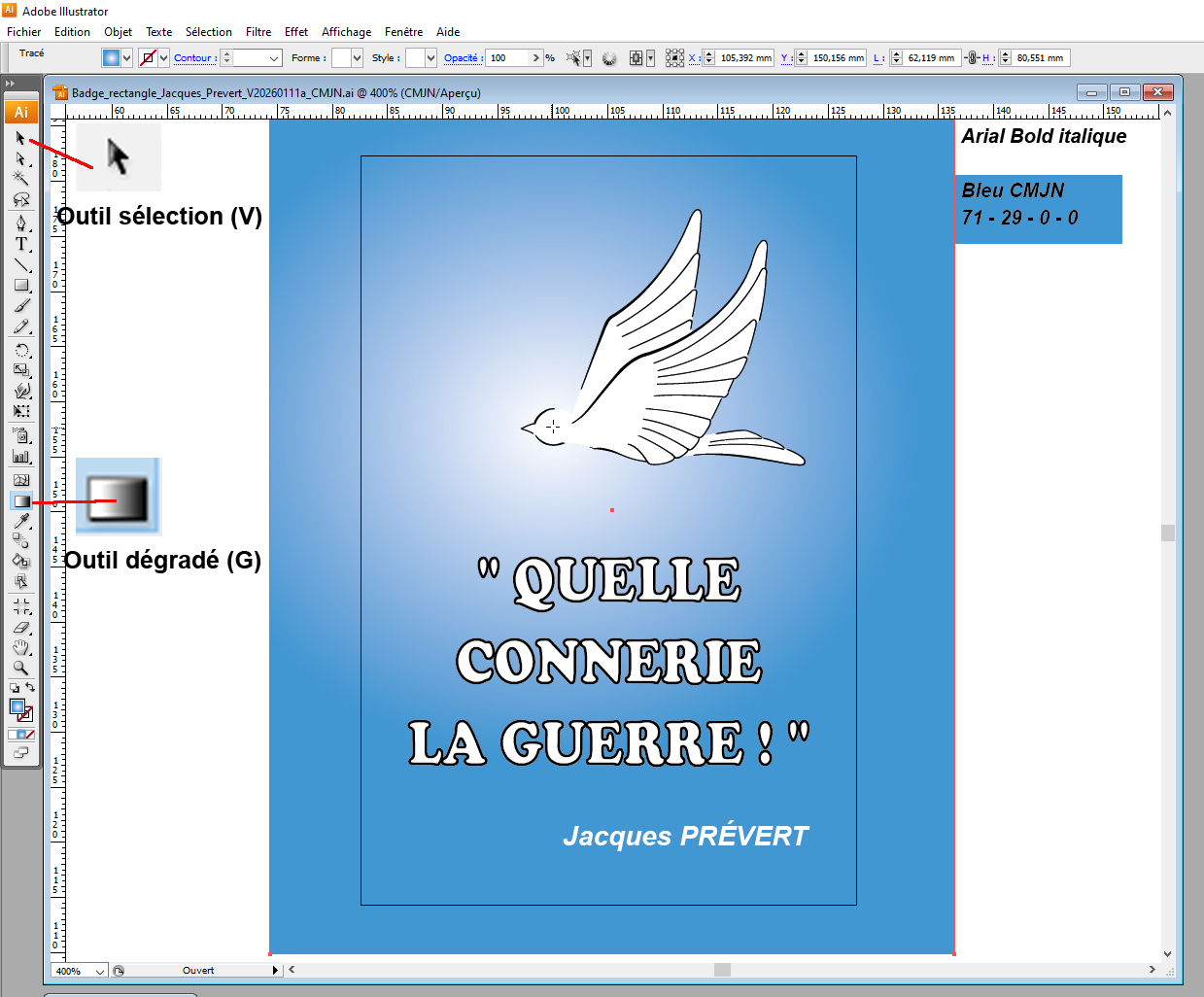1204x997 pixels.
Task: Select the Selection tool (black arrow)
Action: coord(20,138)
